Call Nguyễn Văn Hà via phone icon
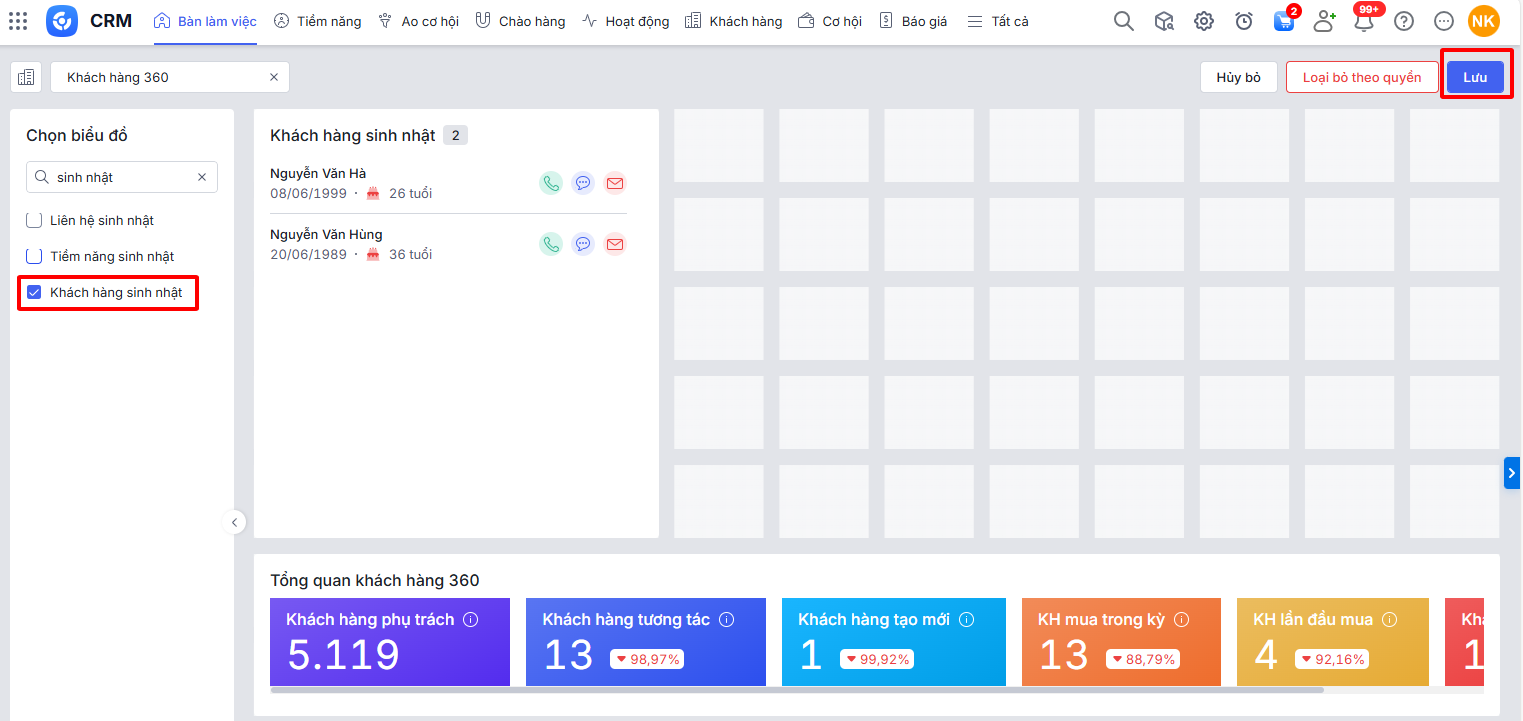1523x721 pixels. [551, 183]
